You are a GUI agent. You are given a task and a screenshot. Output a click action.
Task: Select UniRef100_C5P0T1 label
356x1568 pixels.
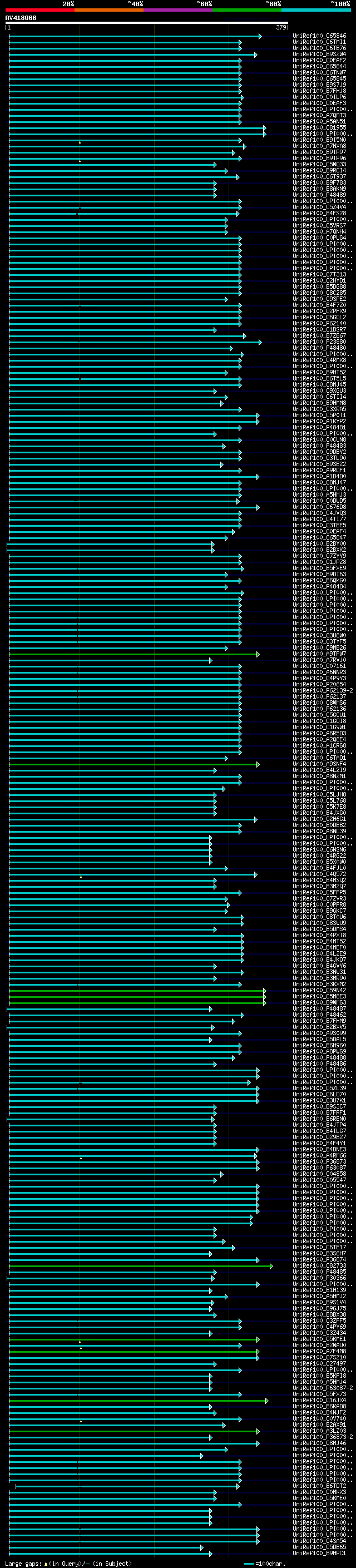[319, 415]
